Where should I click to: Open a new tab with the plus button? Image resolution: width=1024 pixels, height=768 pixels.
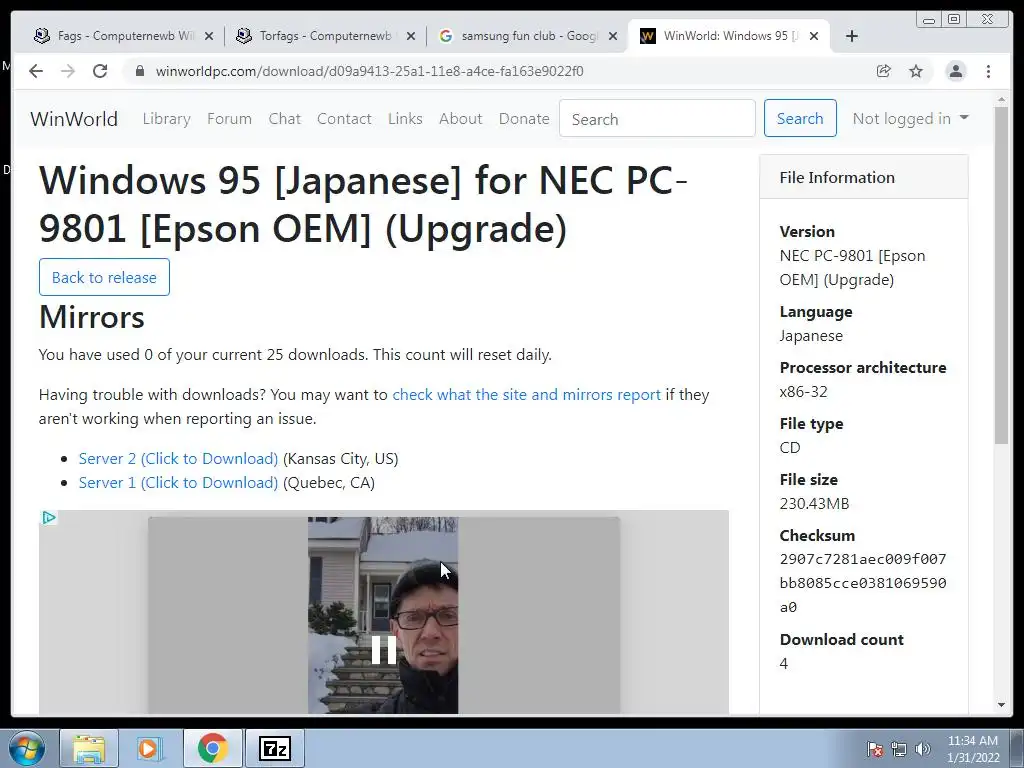point(852,36)
